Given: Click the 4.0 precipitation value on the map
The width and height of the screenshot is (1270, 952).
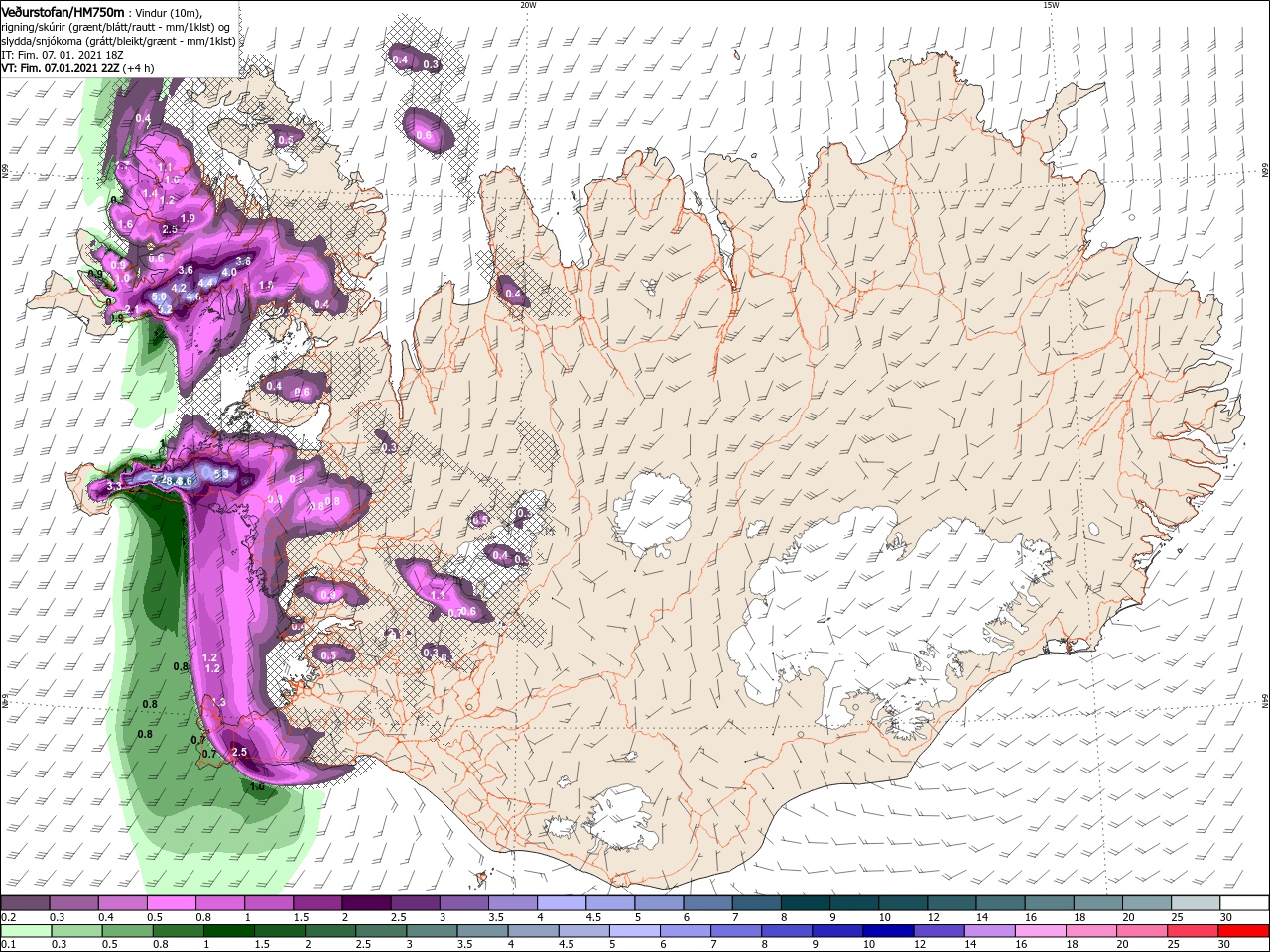Looking at the screenshot, I should (229, 272).
